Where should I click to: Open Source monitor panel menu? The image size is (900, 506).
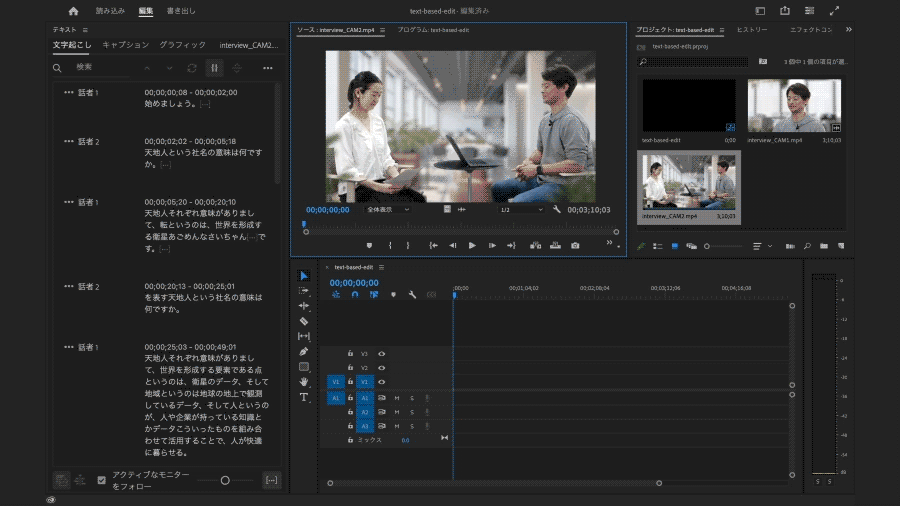382,30
